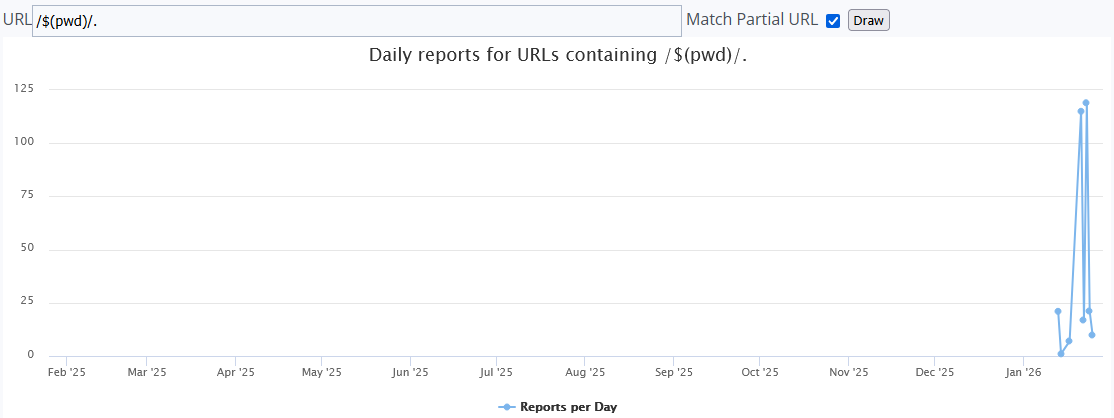Click the Jan '26 x-axis label
Image resolution: width=1114 pixels, height=418 pixels.
1021,373
